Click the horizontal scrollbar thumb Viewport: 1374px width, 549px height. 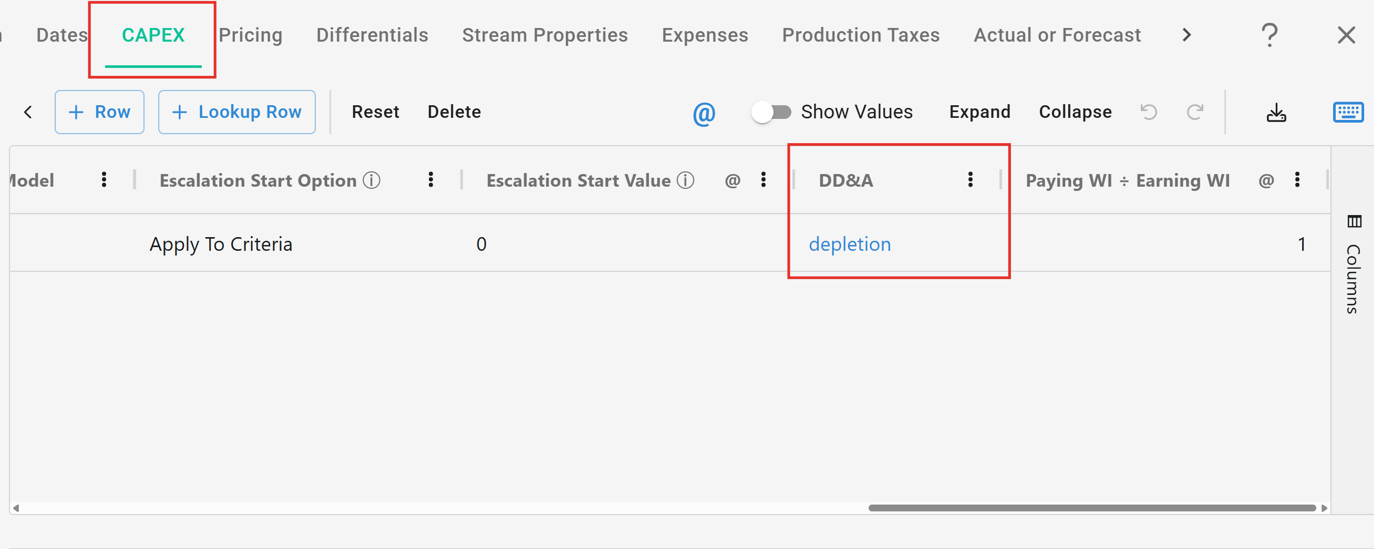coord(1092,508)
